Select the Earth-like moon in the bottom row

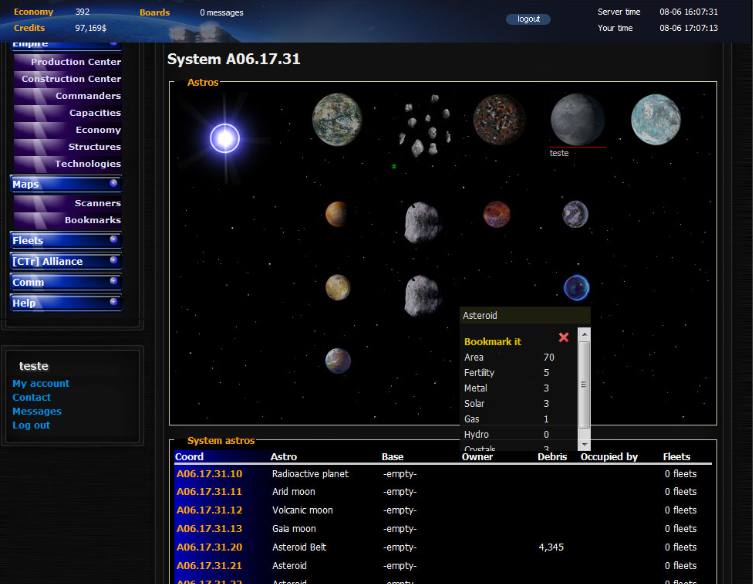pos(338,361)
